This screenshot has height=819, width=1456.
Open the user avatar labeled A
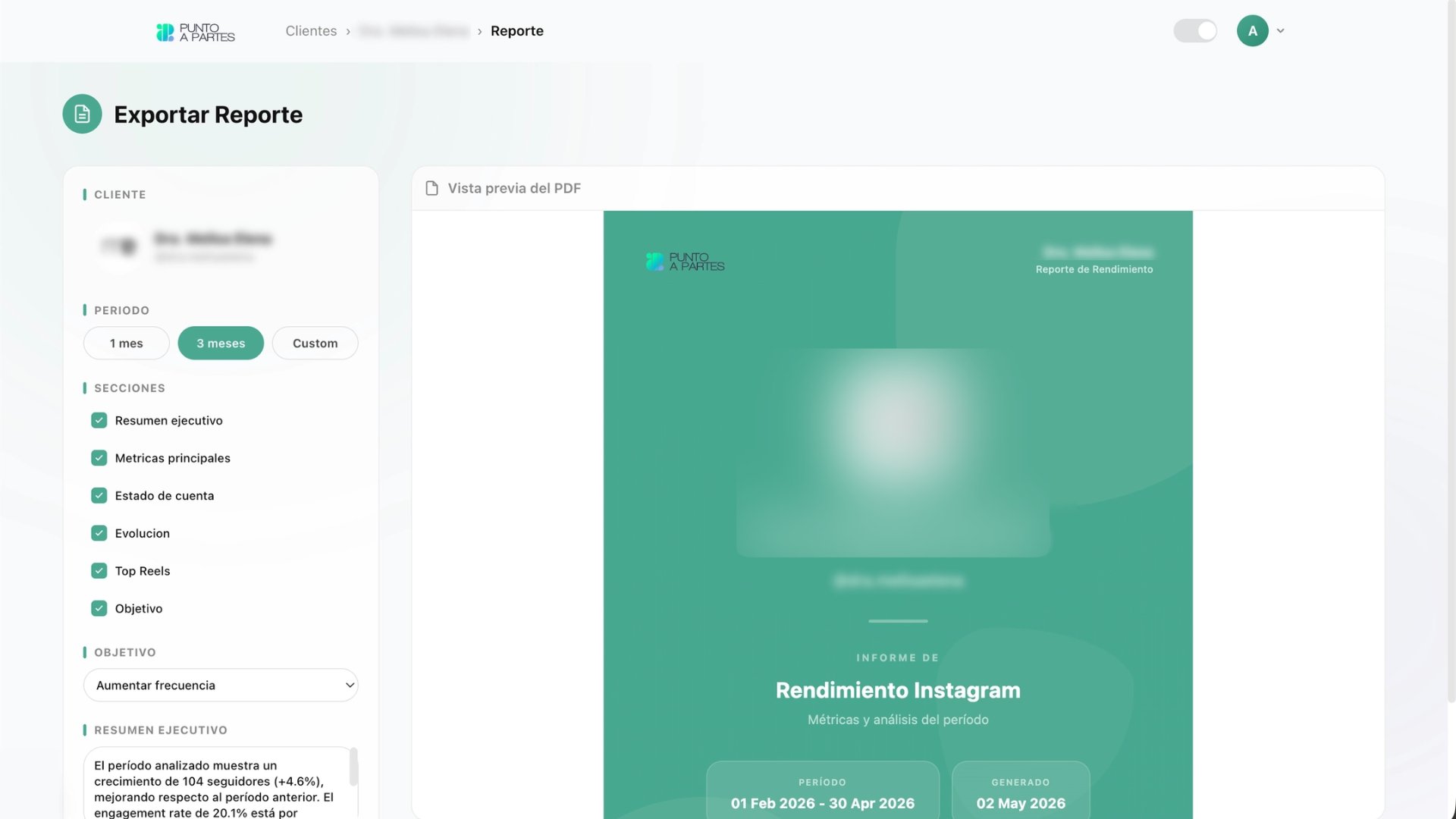point(1252,31)
